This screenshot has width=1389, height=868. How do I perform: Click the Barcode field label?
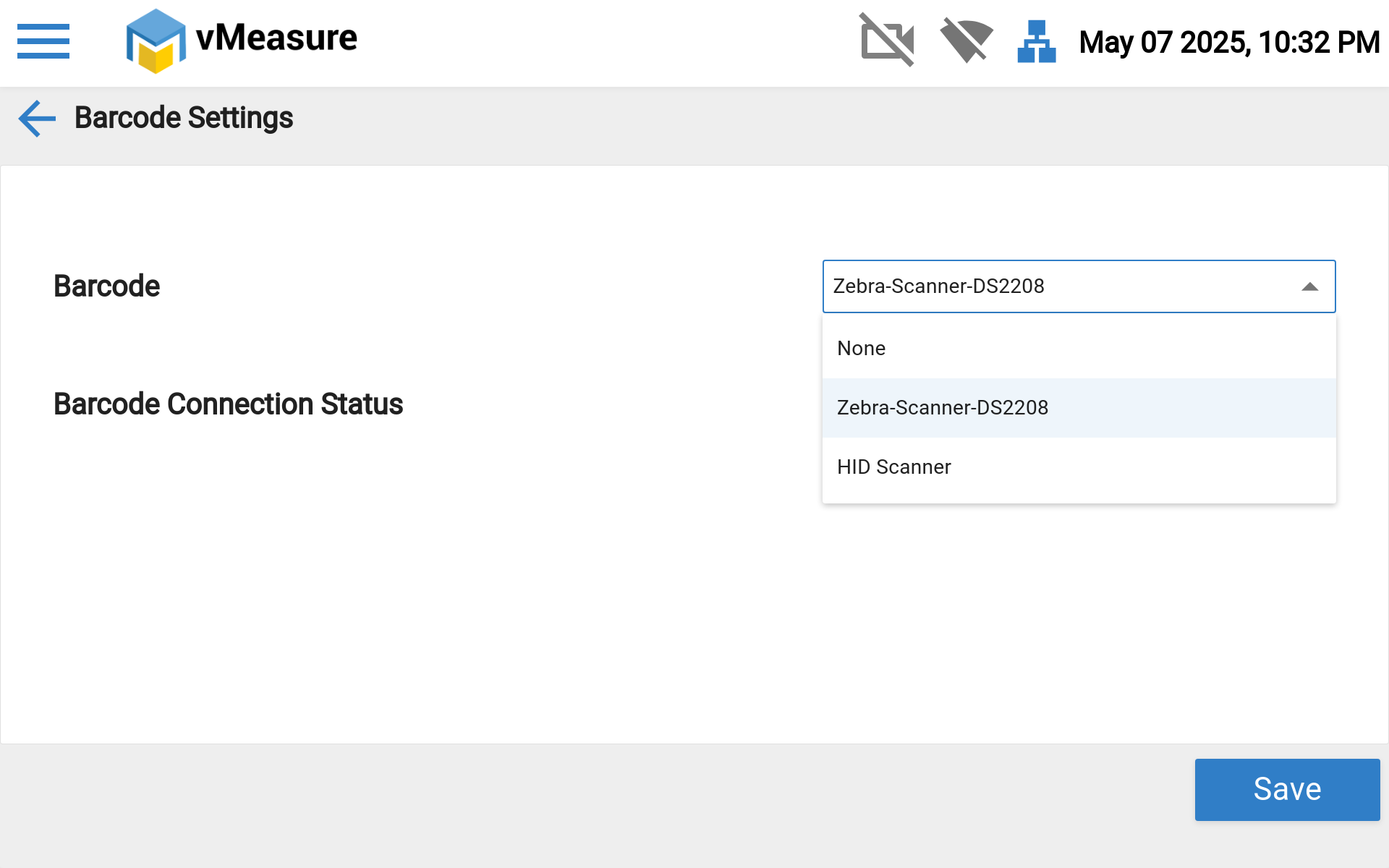(106, 286)
